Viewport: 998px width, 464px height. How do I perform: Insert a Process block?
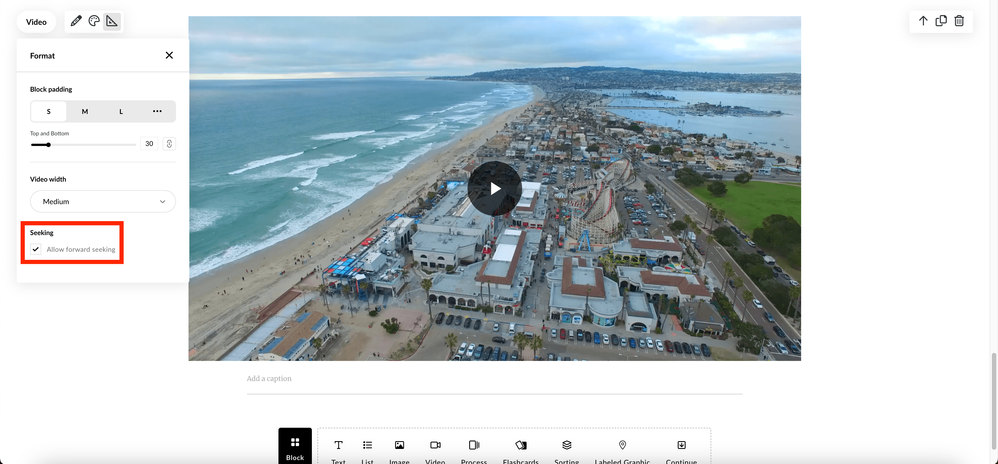[474, 450]
